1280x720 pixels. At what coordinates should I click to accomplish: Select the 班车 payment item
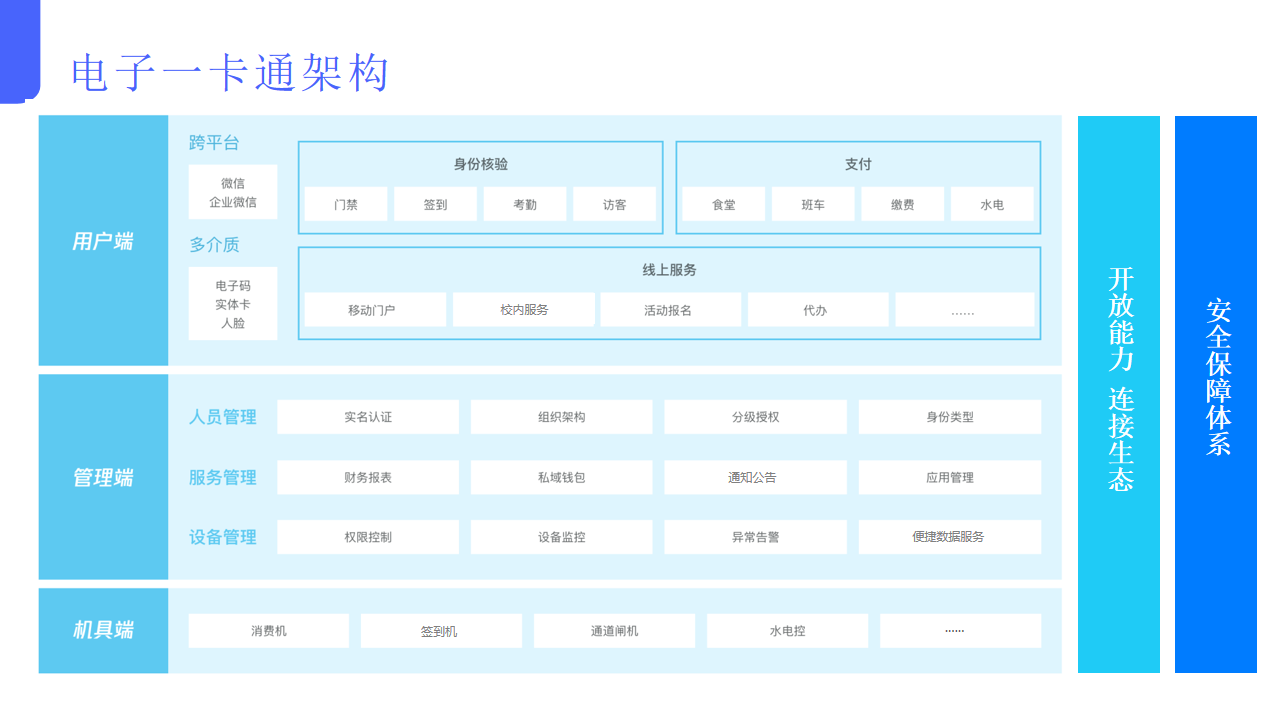coord(812,203)
